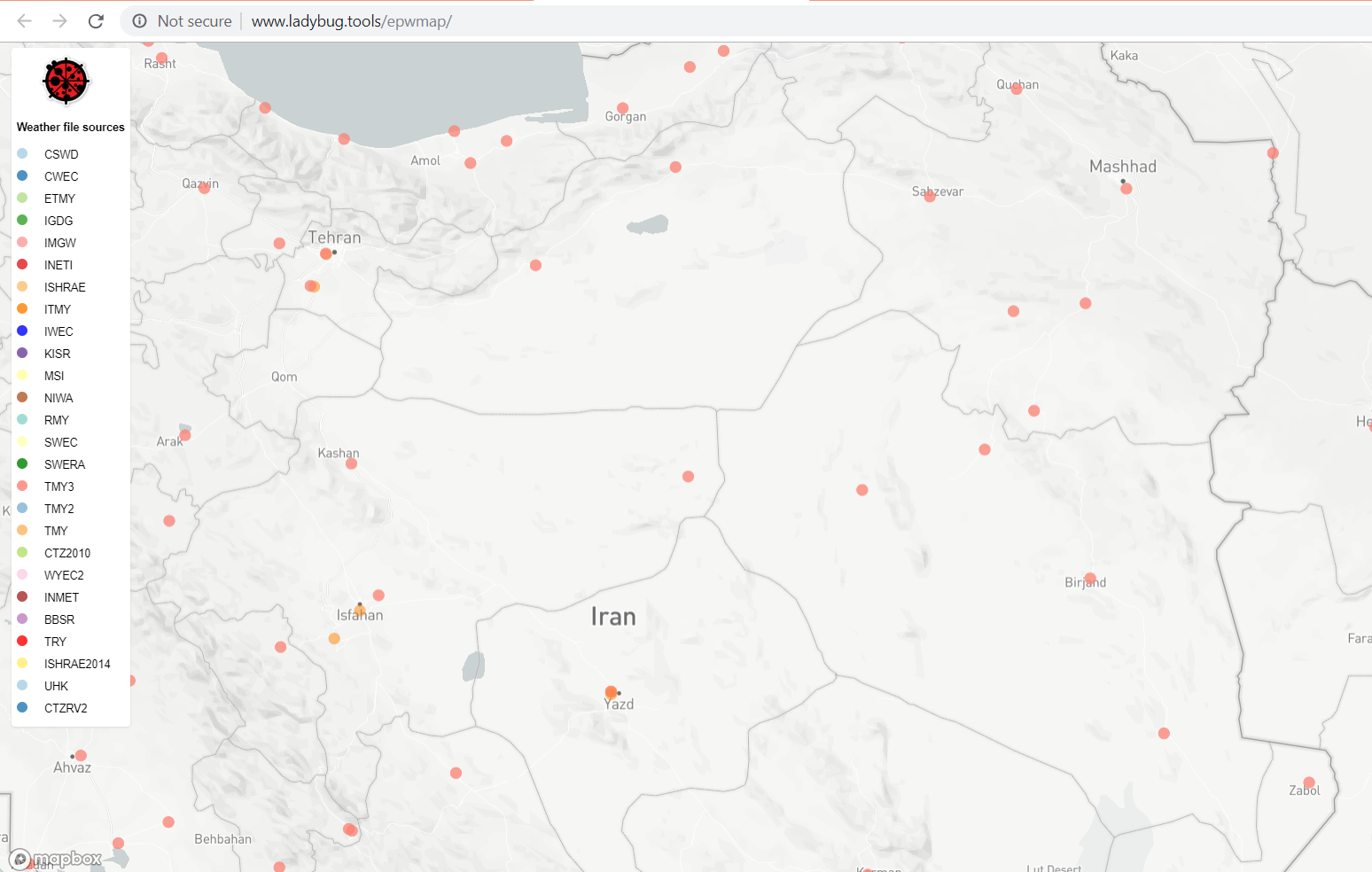Viewport: 1372px width, 872px height.
Task: Click the NIWA legend label
Action: click(x=58, y=398)
